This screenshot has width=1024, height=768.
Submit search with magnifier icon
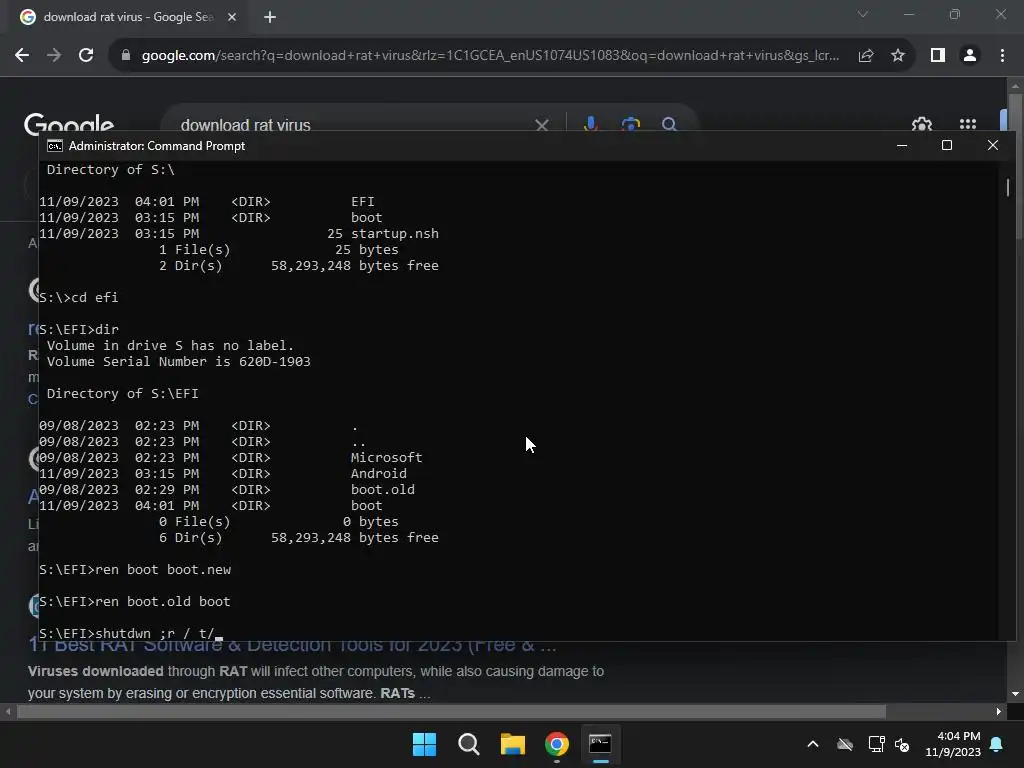click(669, 123)
